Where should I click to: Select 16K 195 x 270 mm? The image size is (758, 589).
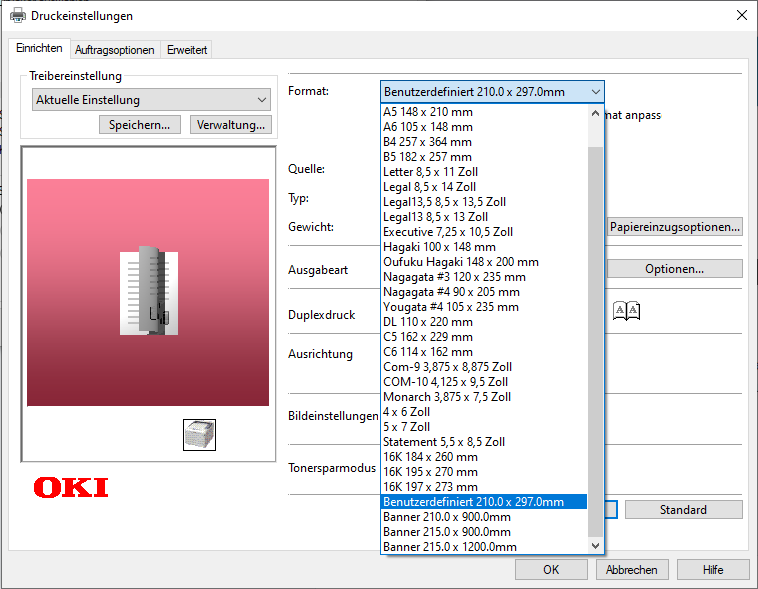(x=484, y=471)
